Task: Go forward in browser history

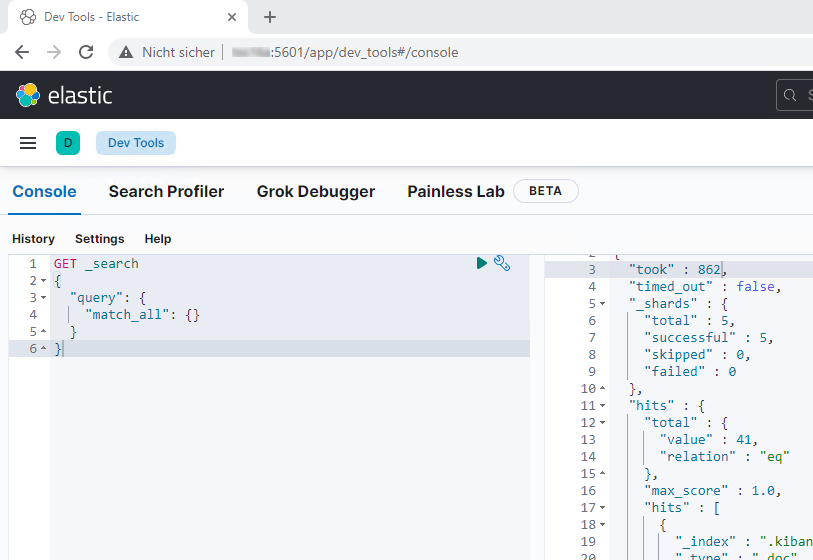Action: point(54,52)
